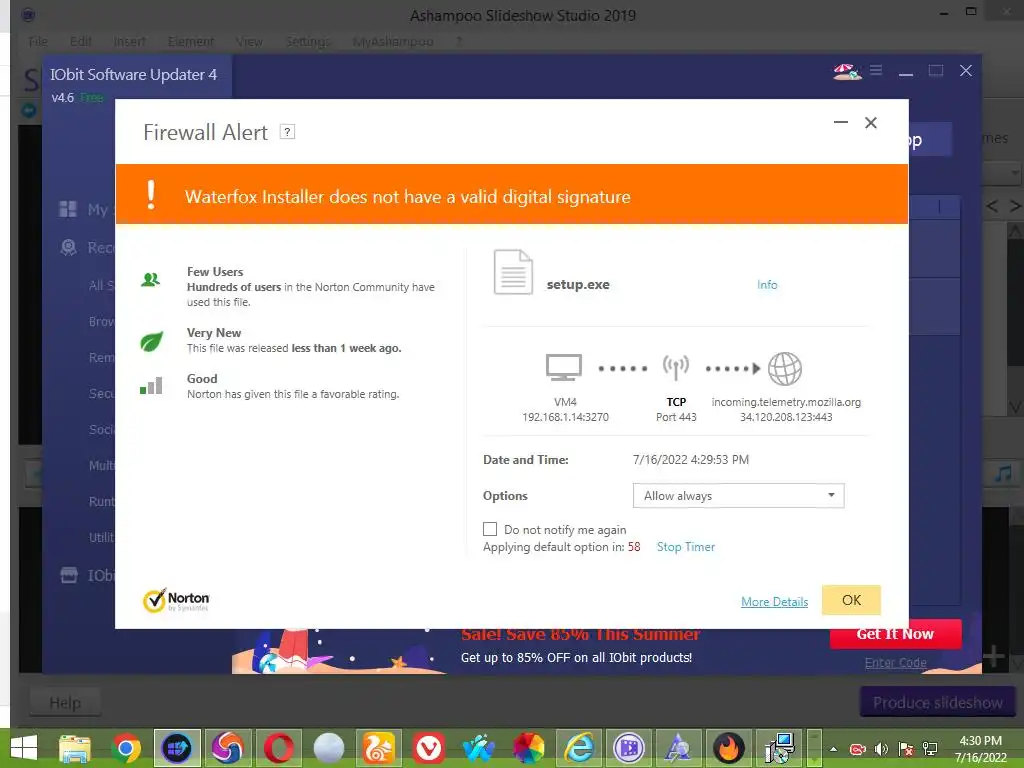Image resolution: width=1024 pixels, height=768 pixels.
Task: Open the IObit Software Updater hamburger menu
Action: (876, 70)
